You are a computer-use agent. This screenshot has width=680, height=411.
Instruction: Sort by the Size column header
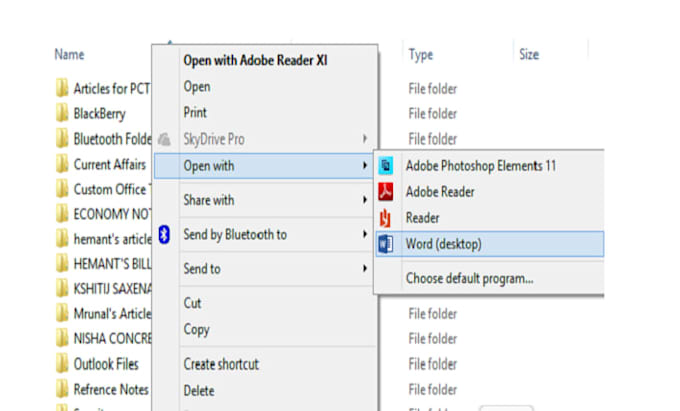tap(529, 55)
